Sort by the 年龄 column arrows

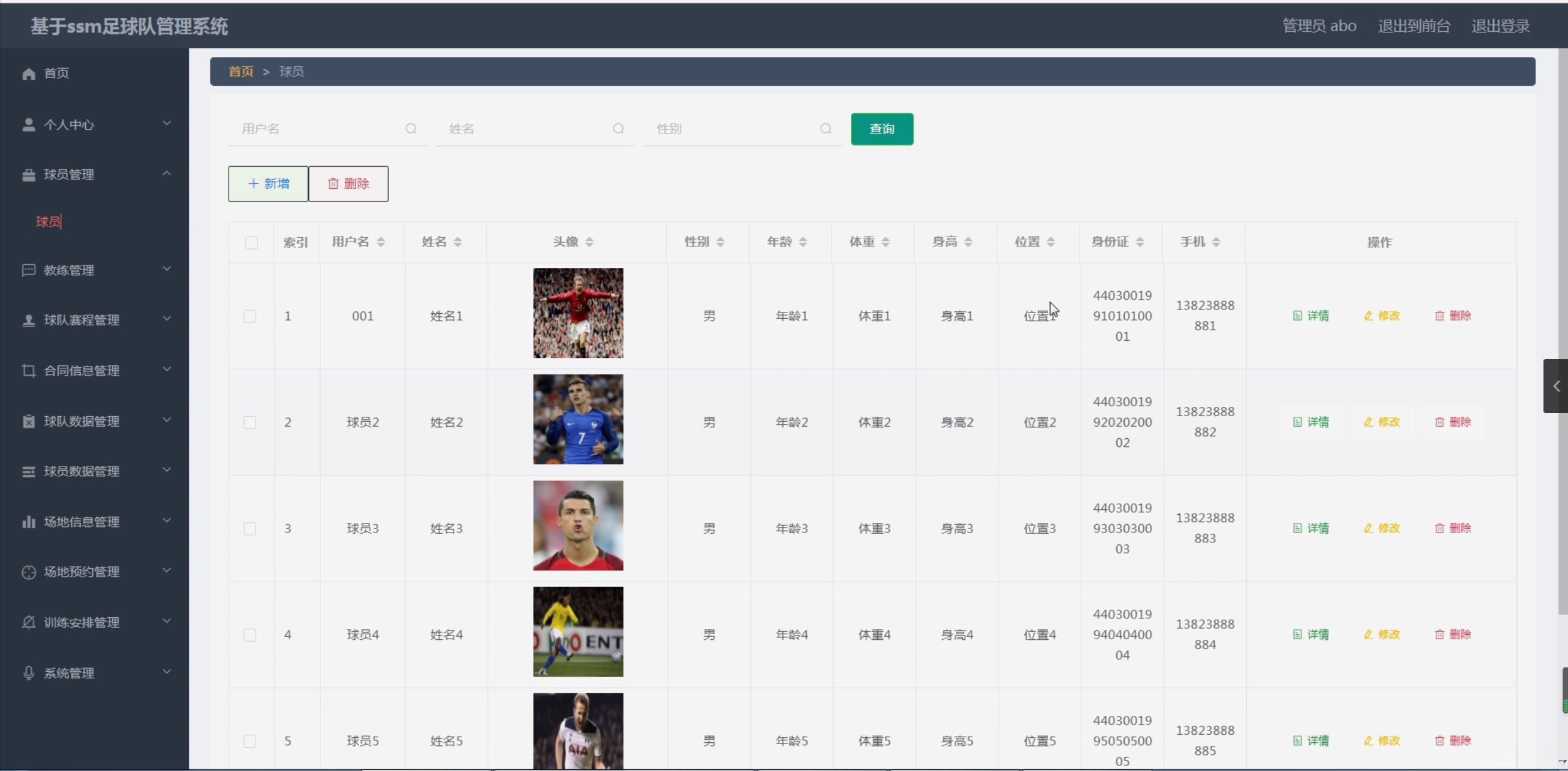click(802, 242)
